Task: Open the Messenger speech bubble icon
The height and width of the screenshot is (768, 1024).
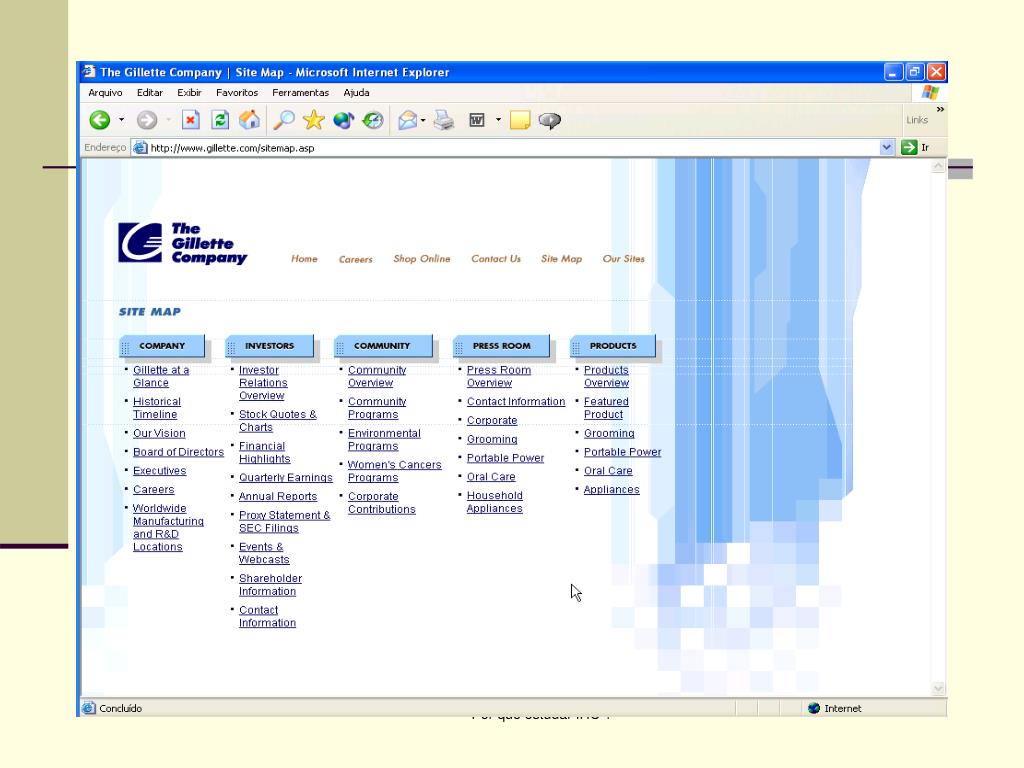Action: tap(550, 121)
